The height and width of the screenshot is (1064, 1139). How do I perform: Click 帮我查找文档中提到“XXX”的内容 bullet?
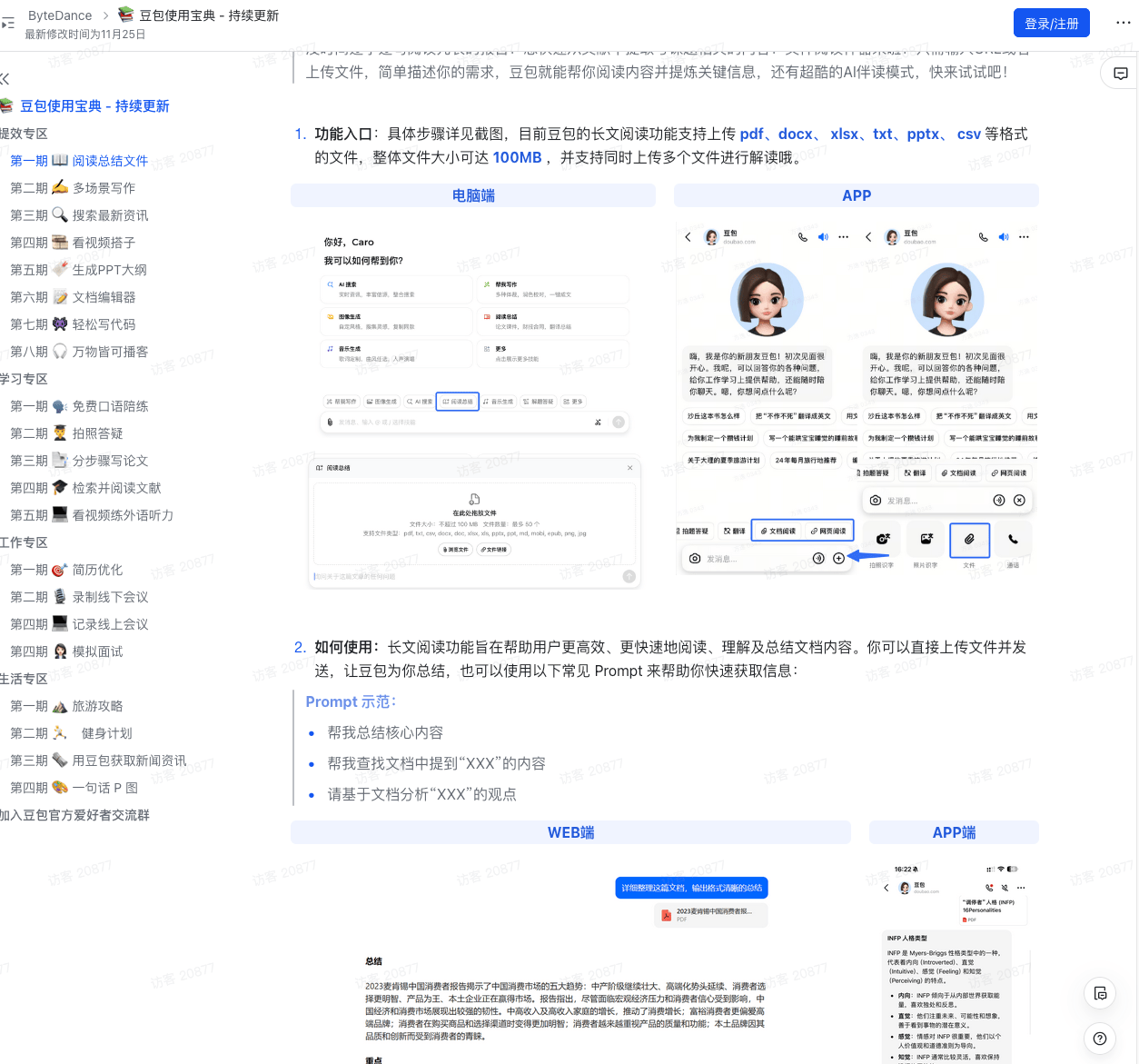coord(436,763)
